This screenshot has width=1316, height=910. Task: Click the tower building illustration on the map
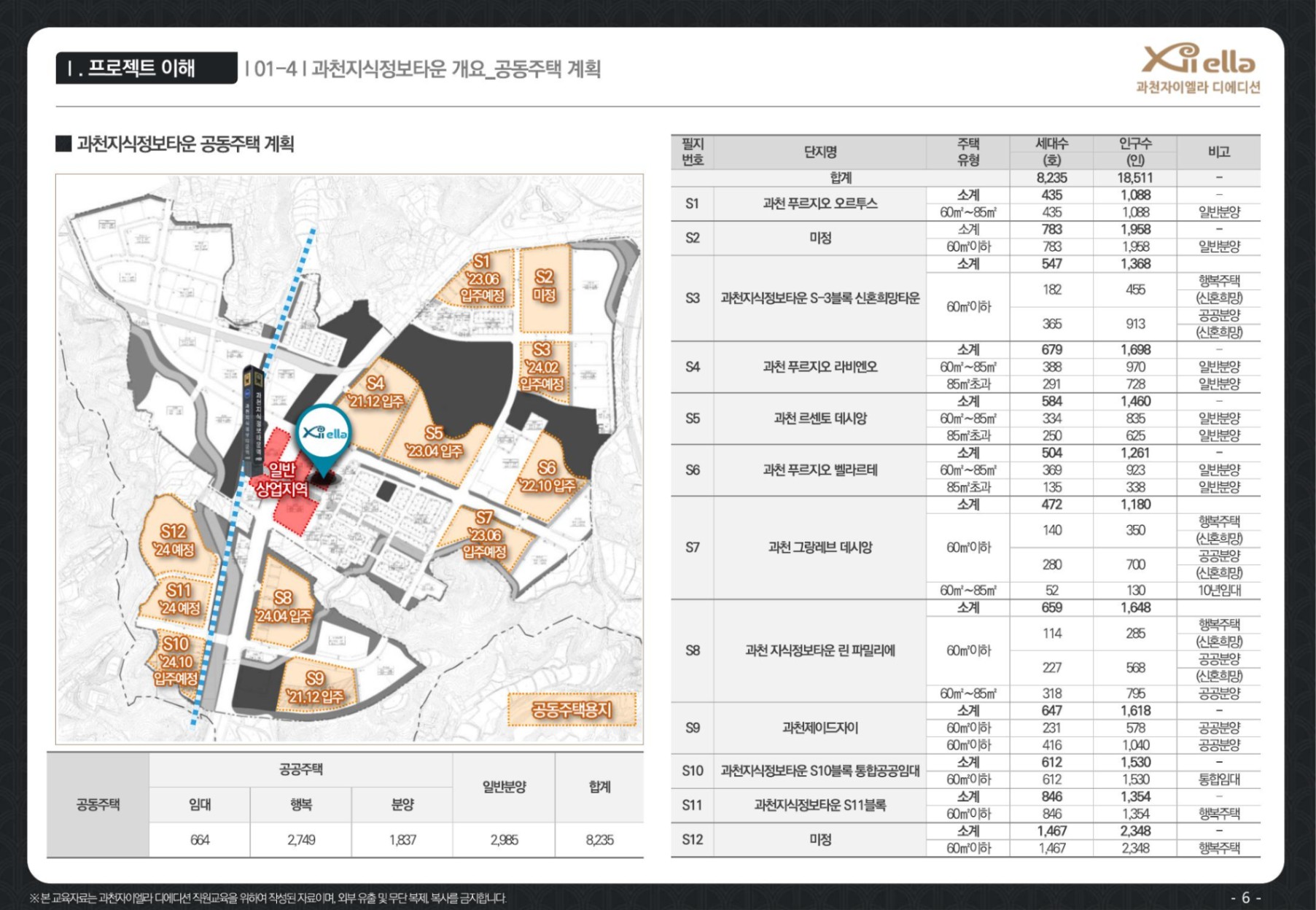[x=253, y=421]
